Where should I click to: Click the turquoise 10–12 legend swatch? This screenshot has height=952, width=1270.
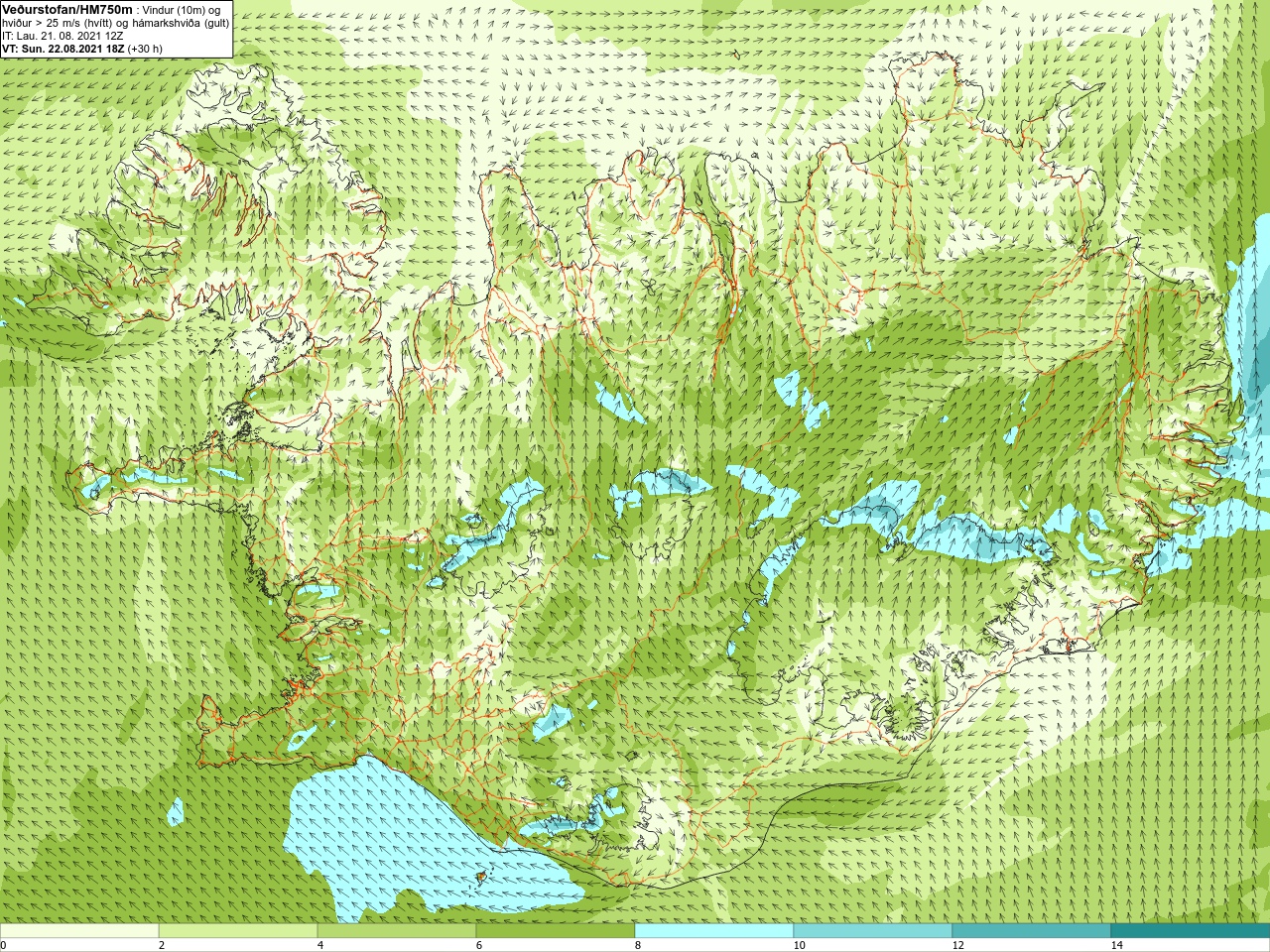point(873,931)
